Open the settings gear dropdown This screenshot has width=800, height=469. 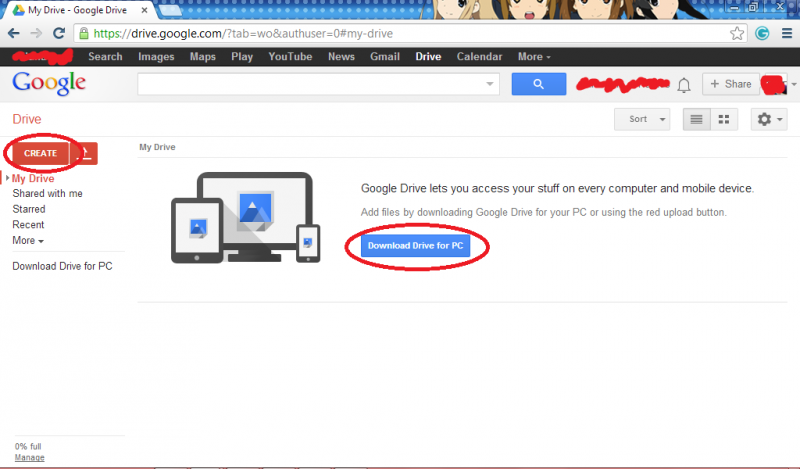(769, 119)
